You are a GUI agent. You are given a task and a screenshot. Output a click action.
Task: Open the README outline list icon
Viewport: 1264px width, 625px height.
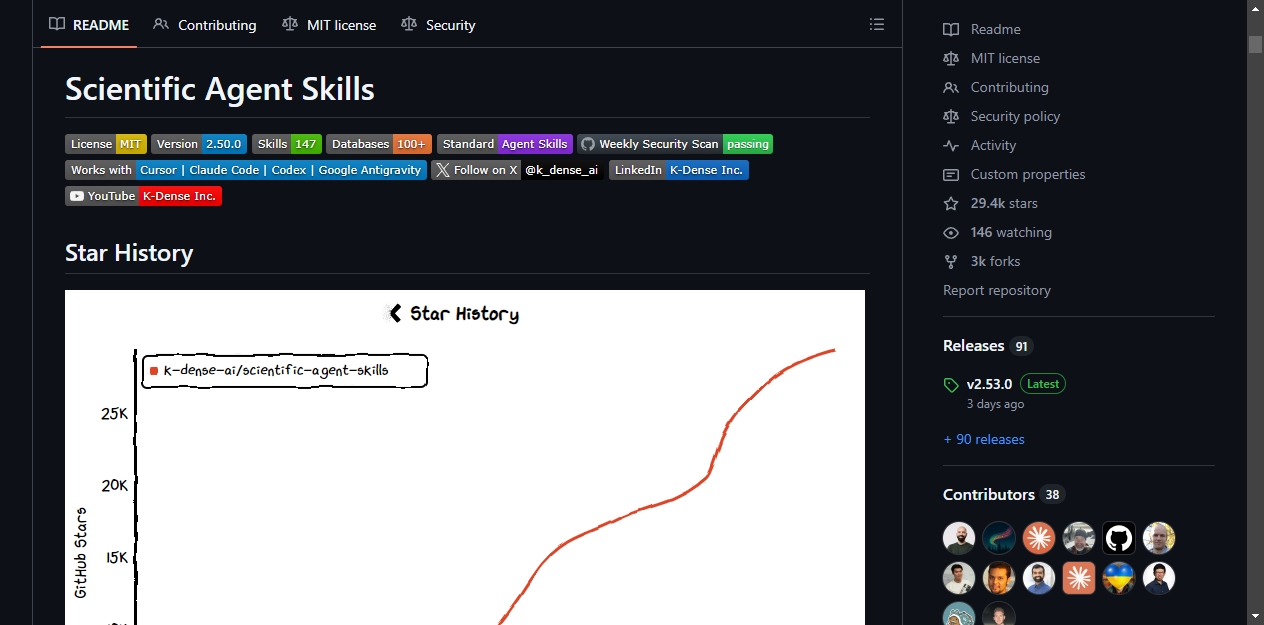[876, 24]
